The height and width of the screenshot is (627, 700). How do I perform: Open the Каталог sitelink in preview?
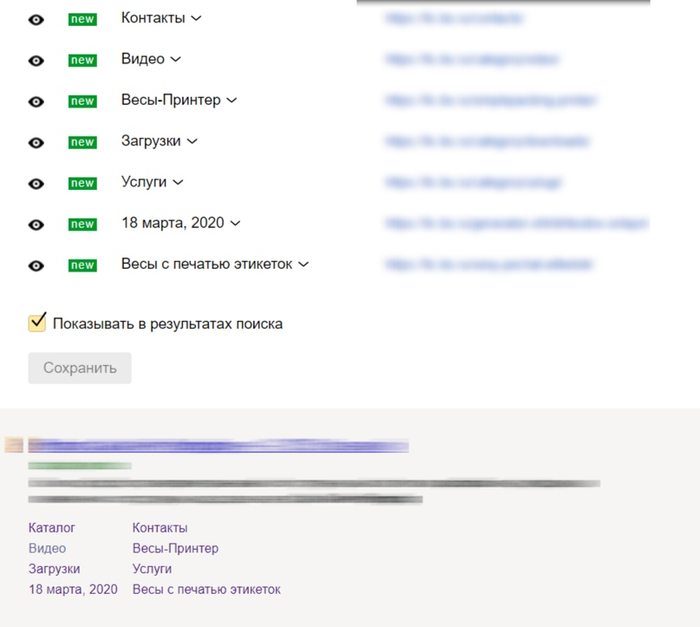point(52,527)
